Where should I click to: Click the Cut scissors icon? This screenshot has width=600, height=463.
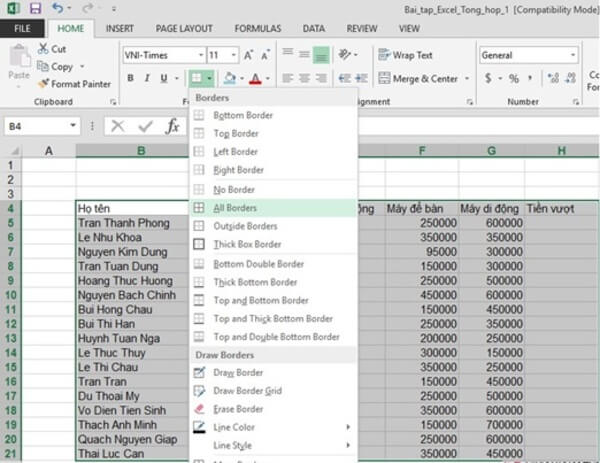[44, 49]
